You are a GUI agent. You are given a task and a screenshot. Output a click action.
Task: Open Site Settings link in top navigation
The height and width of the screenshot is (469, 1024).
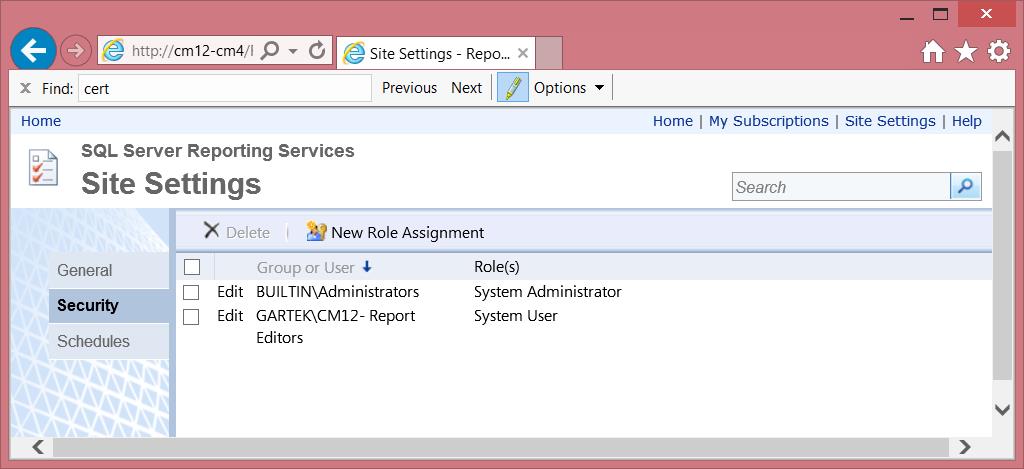pyautogui.click(x=890, y=121)
